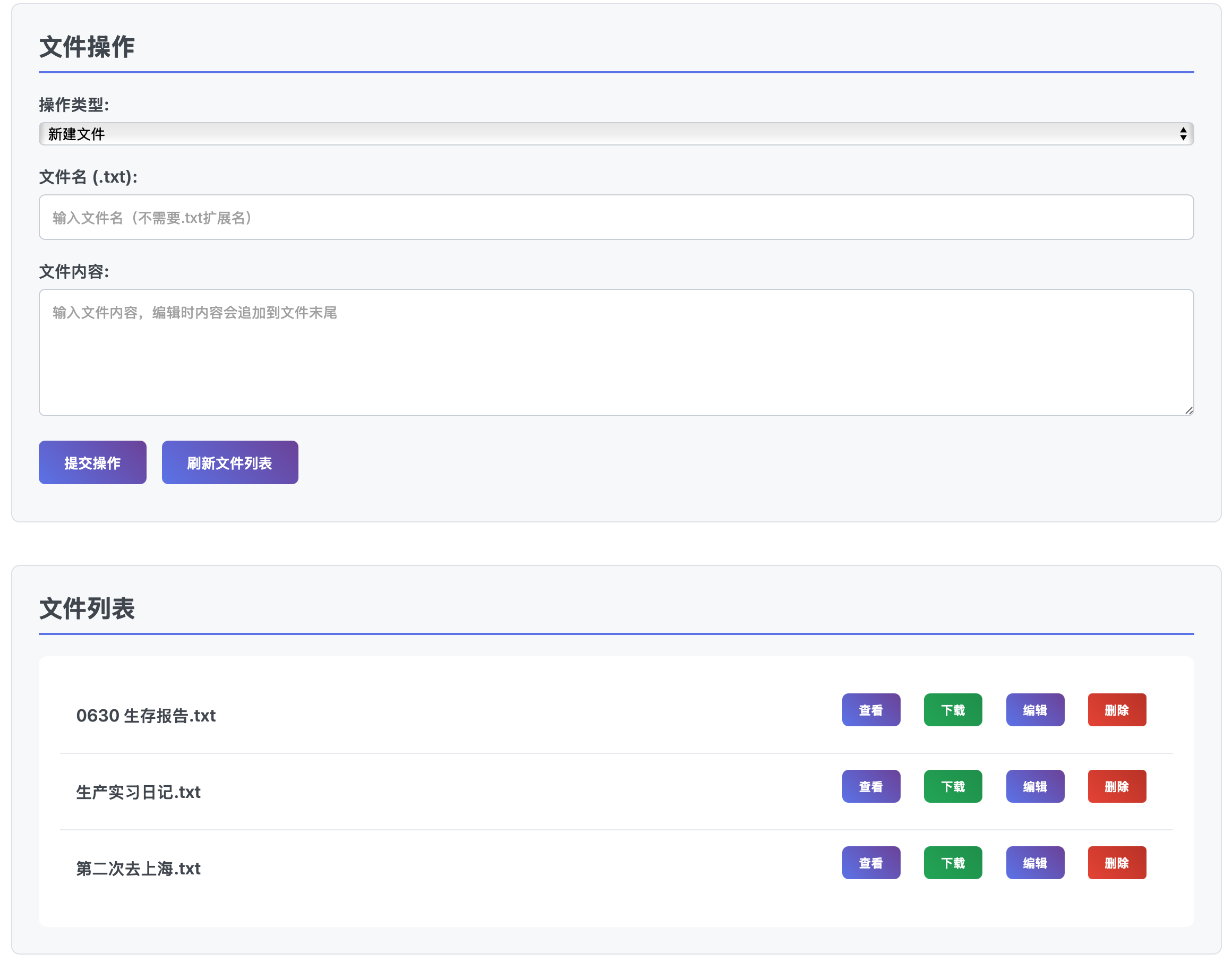This screenshot has height=962, width=1232.
Task: Click the 刷新文件列表 button
Action: pos(229,462)
